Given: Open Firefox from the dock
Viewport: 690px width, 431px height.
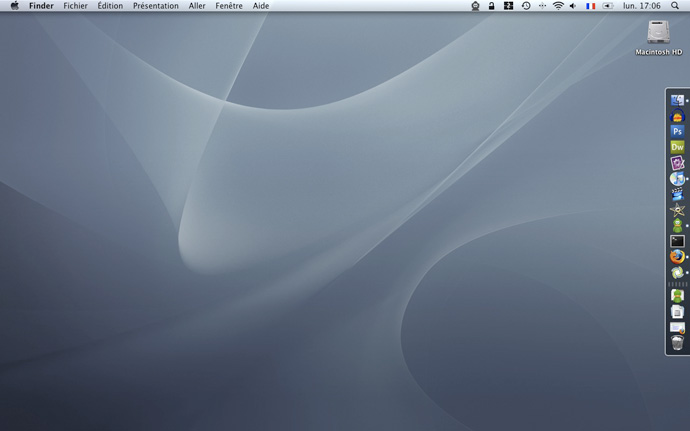Looking at the screenshot, I should click(x=677, y=257).
